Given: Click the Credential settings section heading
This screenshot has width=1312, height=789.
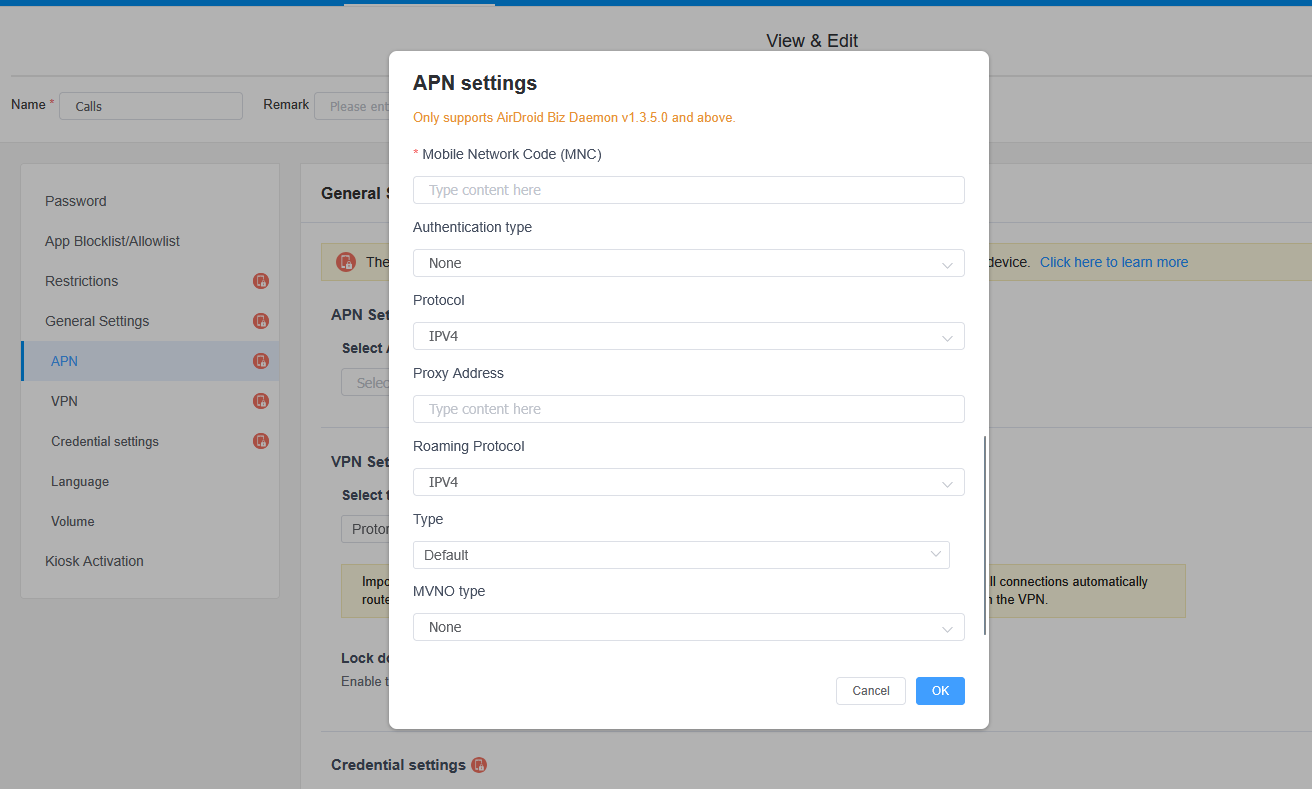Looking at the screenshot, I should (398, 765).
